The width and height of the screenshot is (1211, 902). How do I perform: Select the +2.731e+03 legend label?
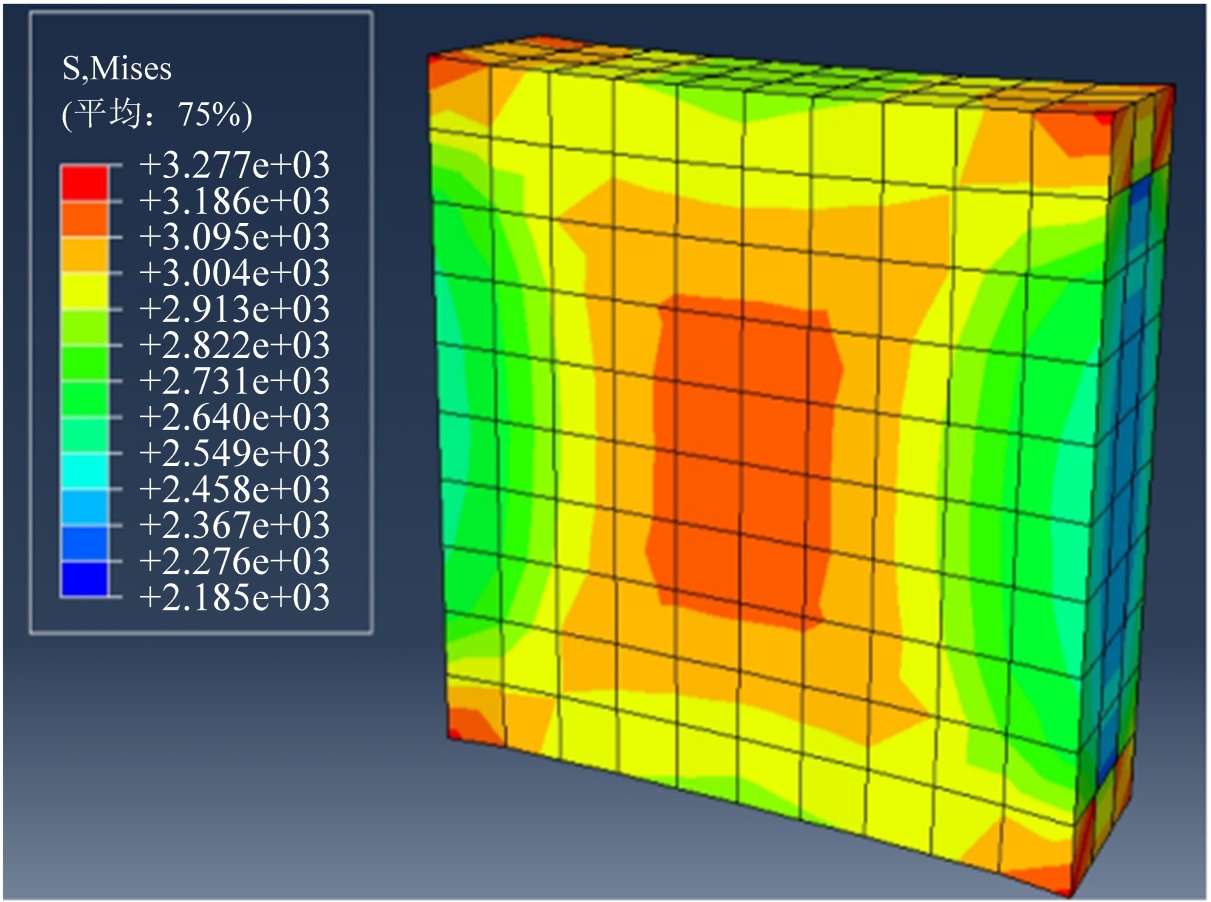pyautogui.click(x=234, y=381)
